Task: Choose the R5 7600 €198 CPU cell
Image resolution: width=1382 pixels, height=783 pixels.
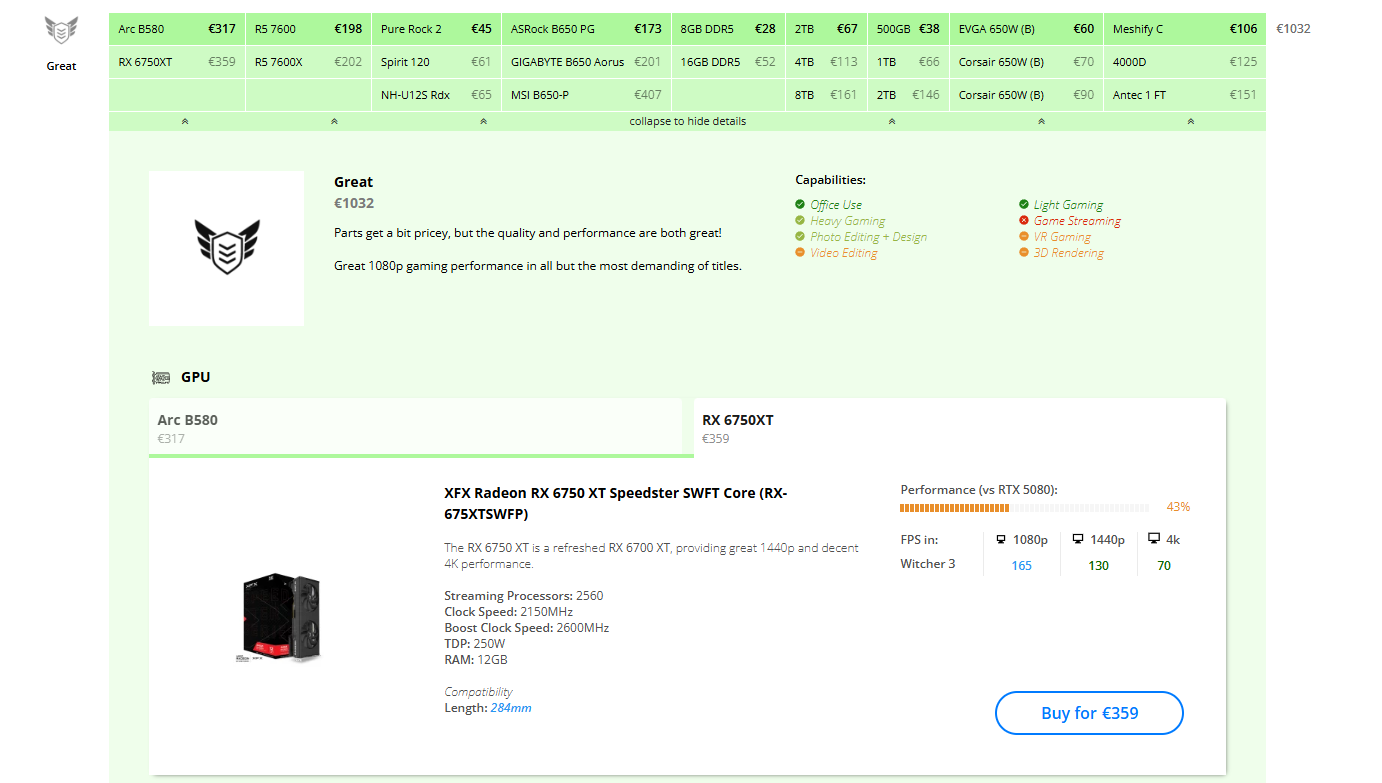Action: (308, 29)
